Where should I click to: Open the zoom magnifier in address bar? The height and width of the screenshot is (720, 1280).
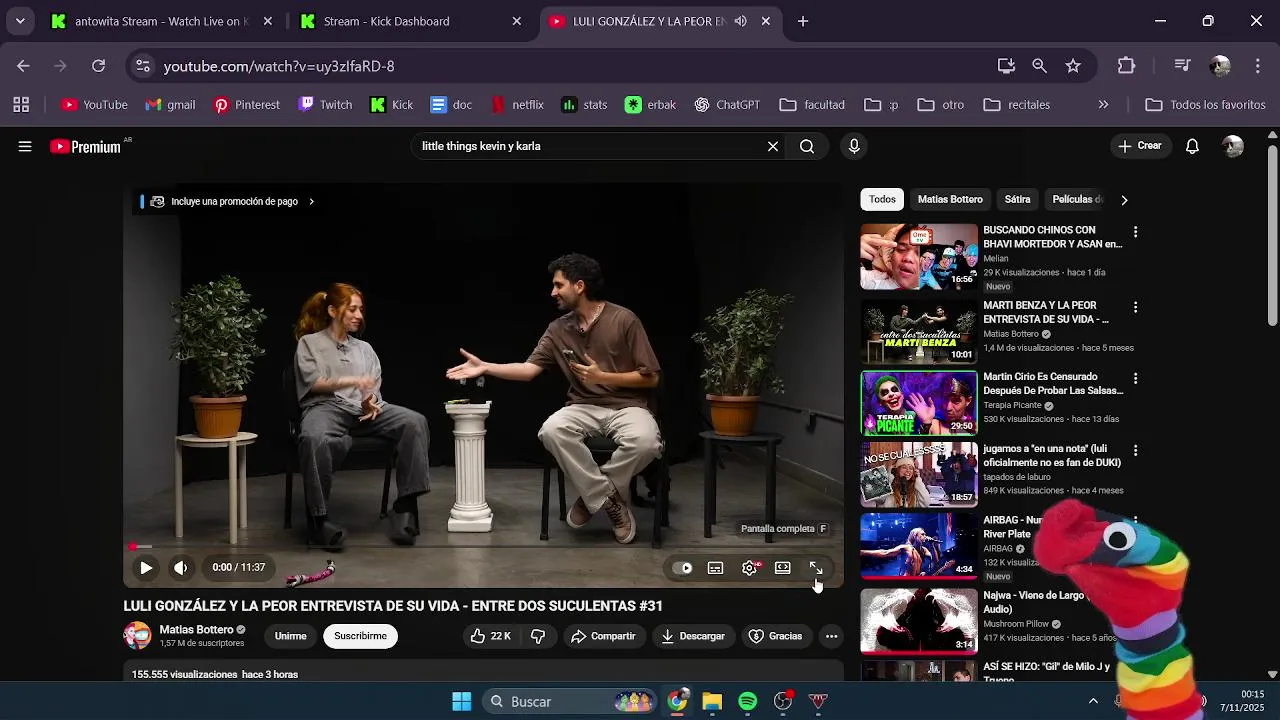[1040, 66]
